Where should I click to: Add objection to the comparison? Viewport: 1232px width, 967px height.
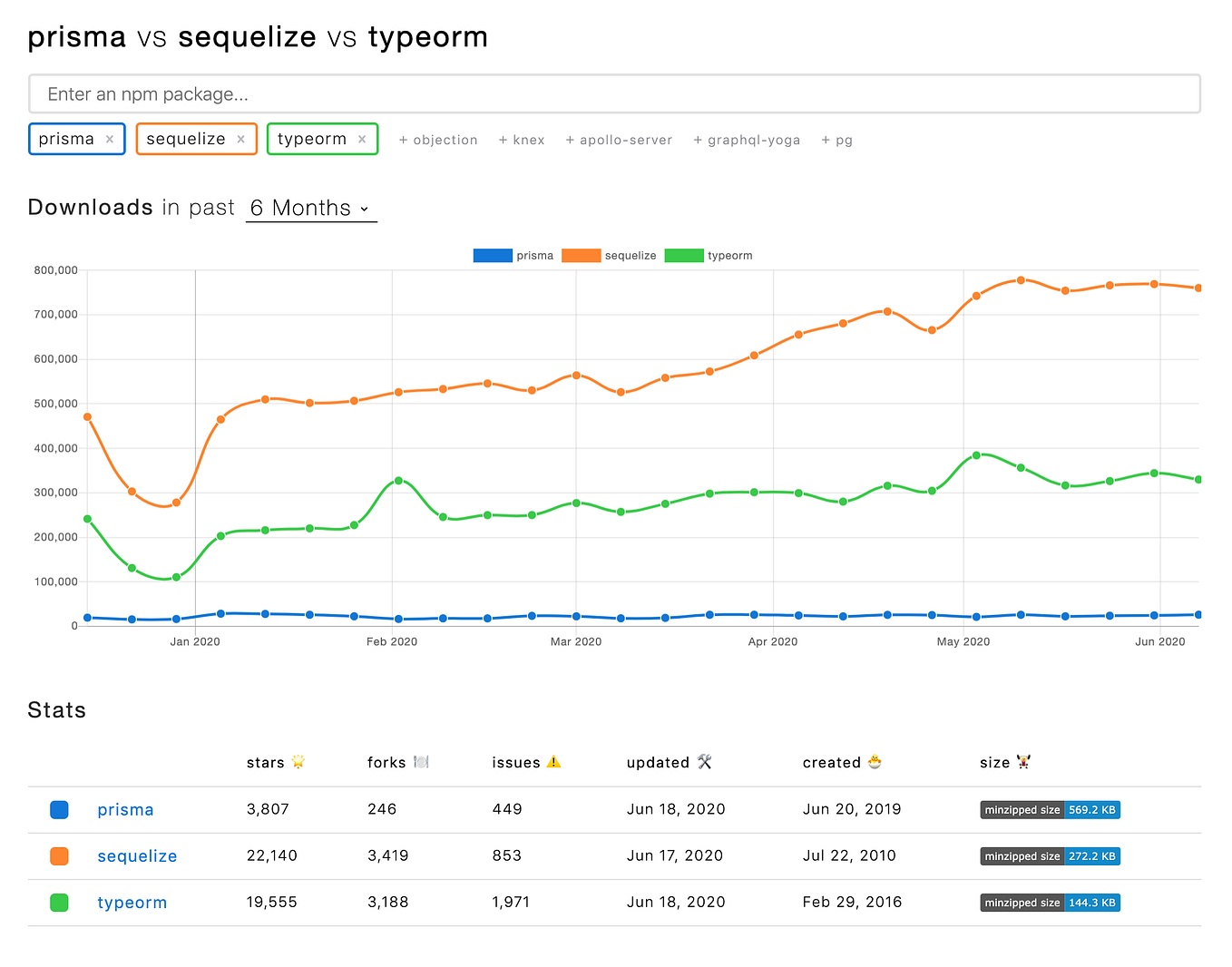(438, 140)
